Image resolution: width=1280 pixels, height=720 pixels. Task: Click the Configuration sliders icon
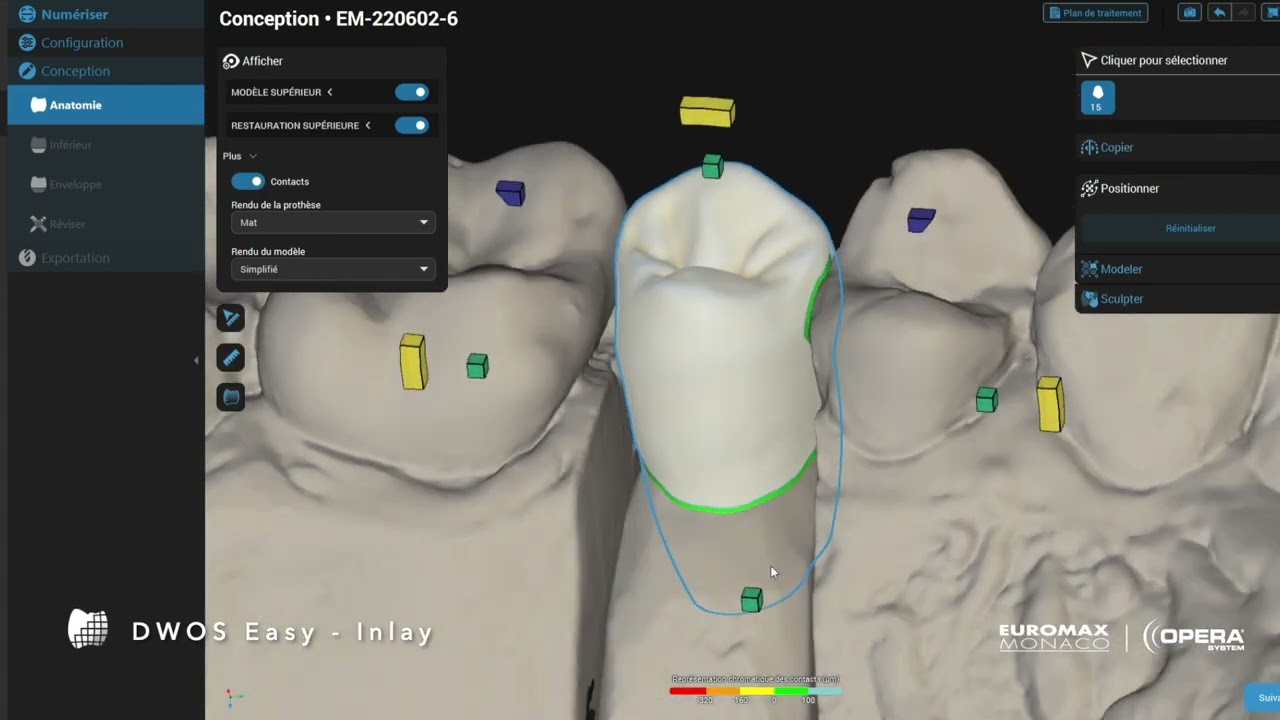27,43
